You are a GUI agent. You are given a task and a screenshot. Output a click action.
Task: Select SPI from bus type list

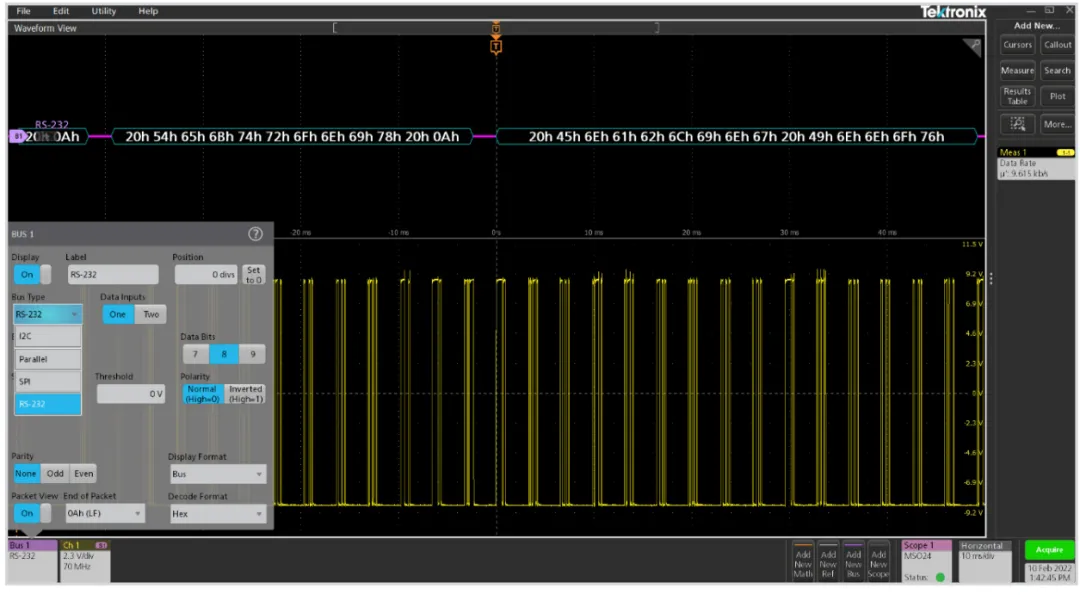47,381
